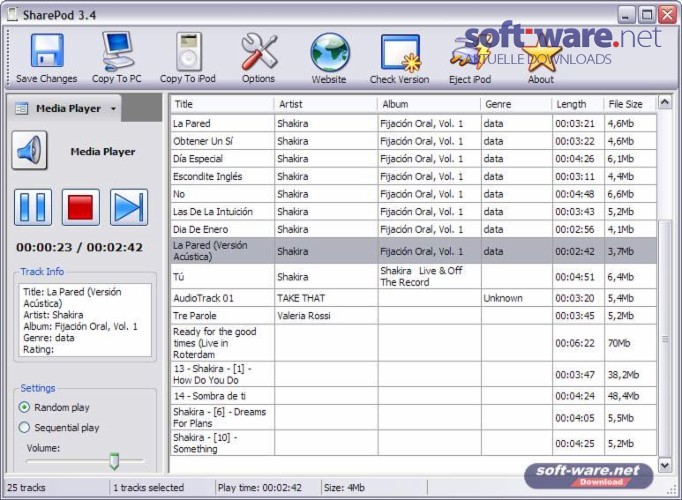Select the Sequential play radio button

tap(24, 427)
